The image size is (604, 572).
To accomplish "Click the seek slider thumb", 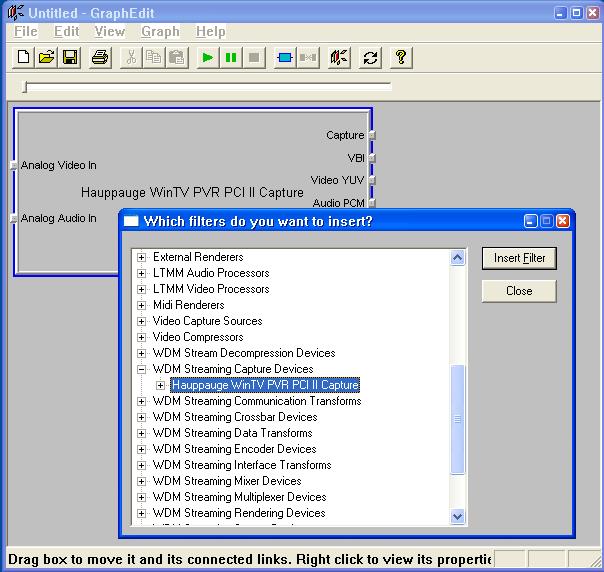I will click(25, 87).
